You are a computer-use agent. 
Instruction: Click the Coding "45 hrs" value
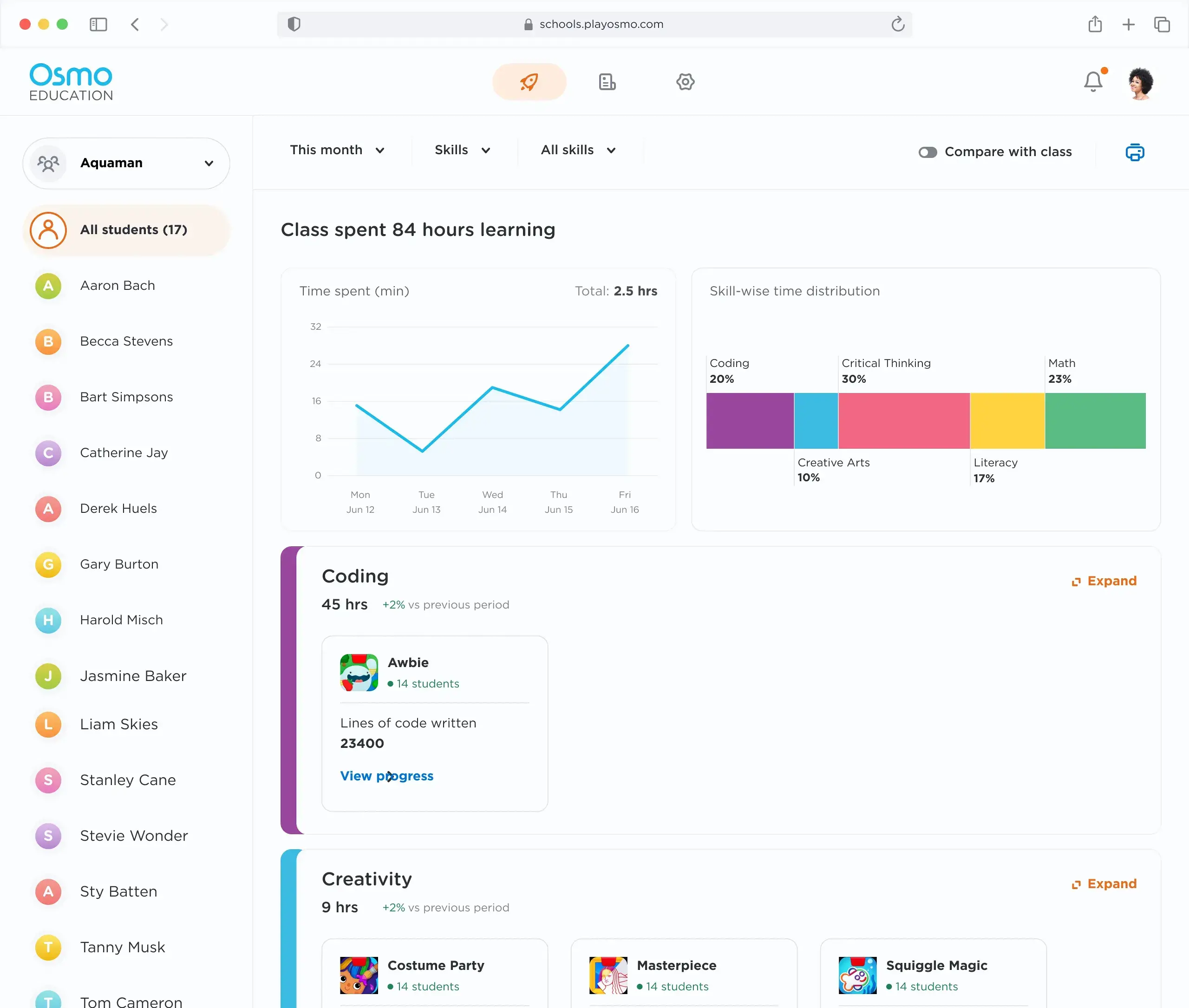344,605
